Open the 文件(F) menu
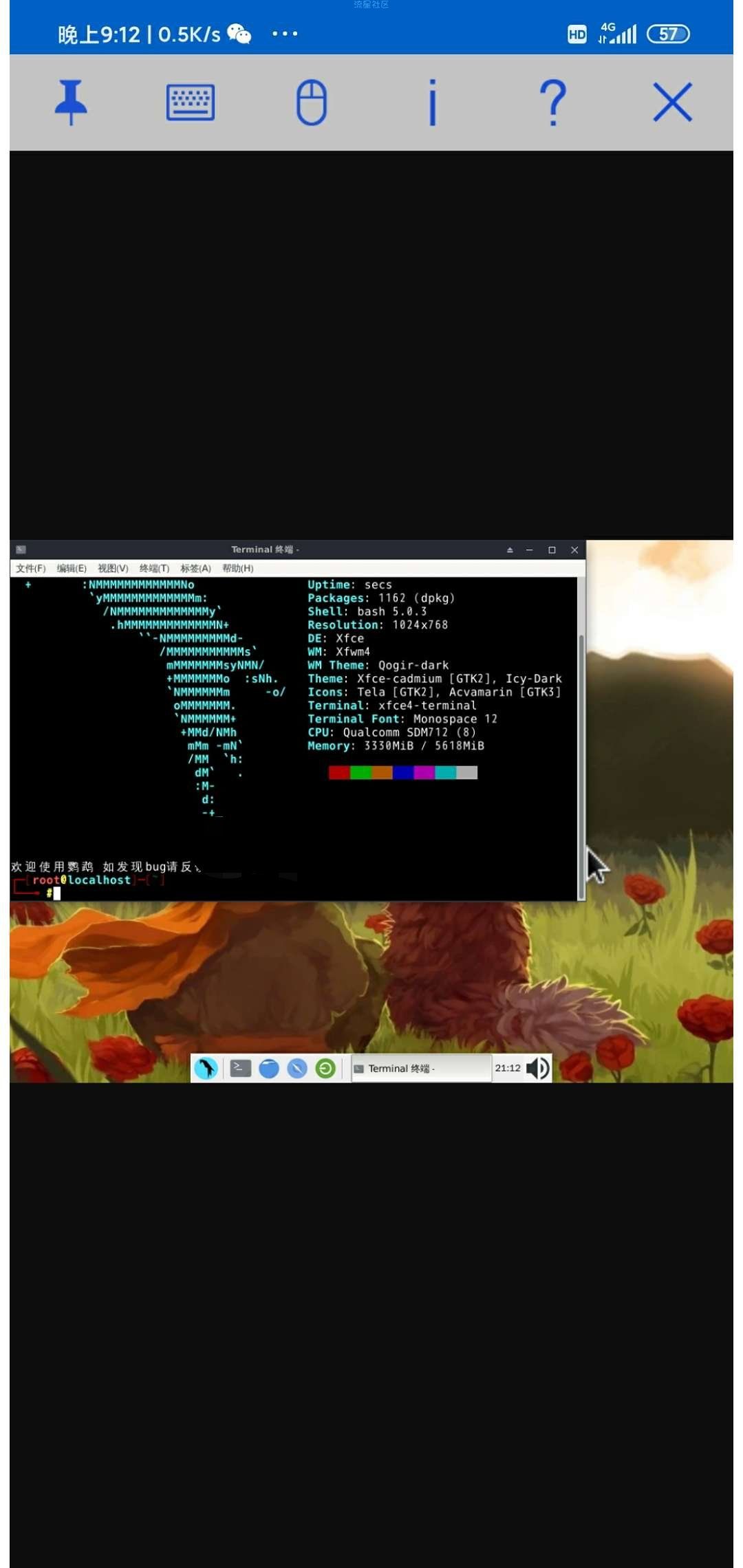The width and height of the screenshot is (743, 1568). tap(30, 568)
